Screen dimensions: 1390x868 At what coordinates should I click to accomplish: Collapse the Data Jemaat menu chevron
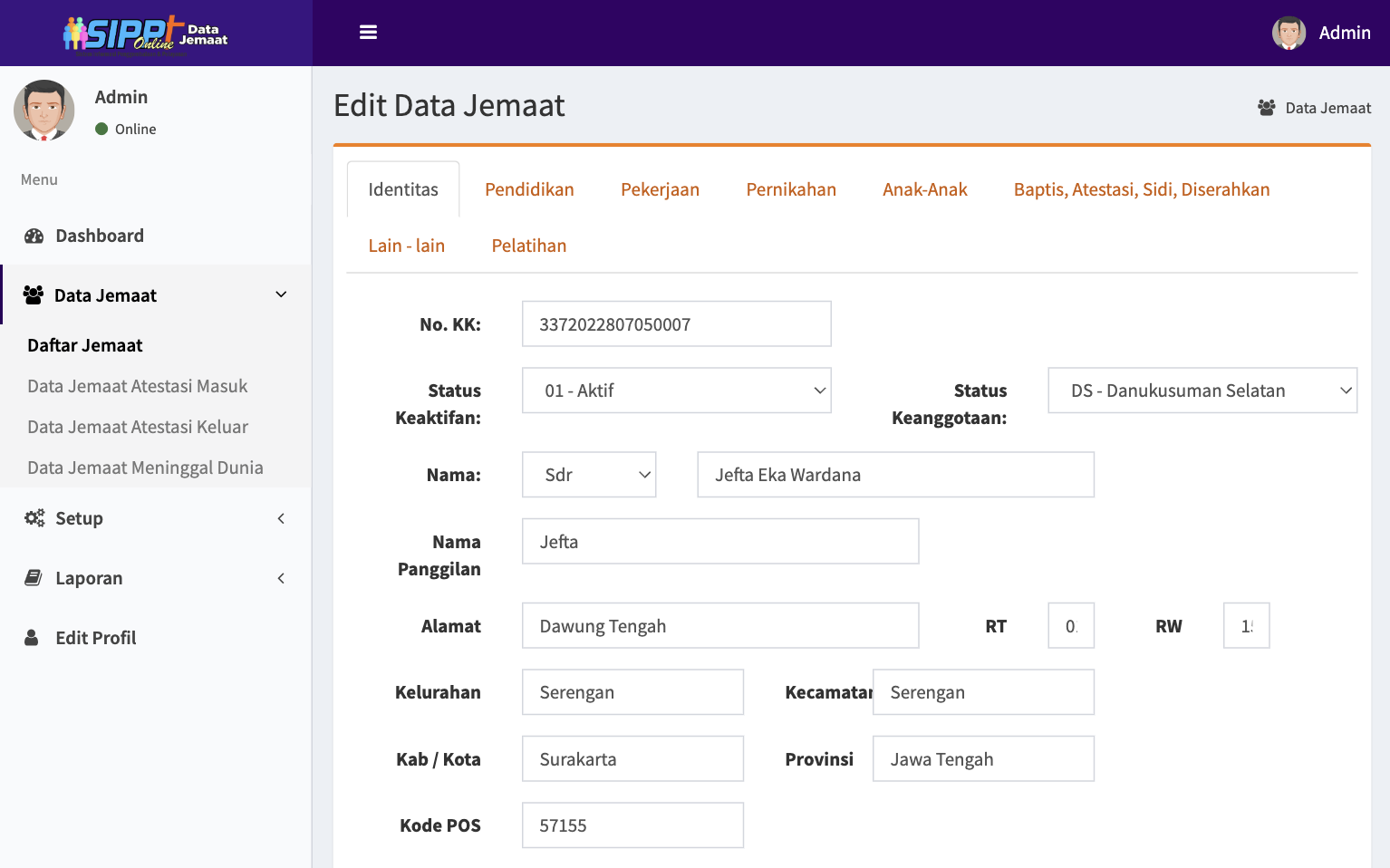tap(281, 294)
